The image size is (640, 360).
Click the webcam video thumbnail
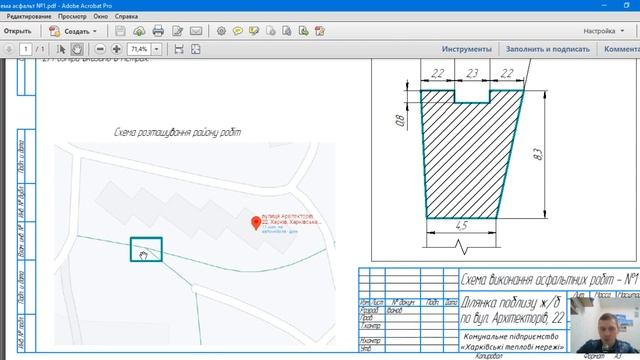pyautogui.click(x=605, y=324)
